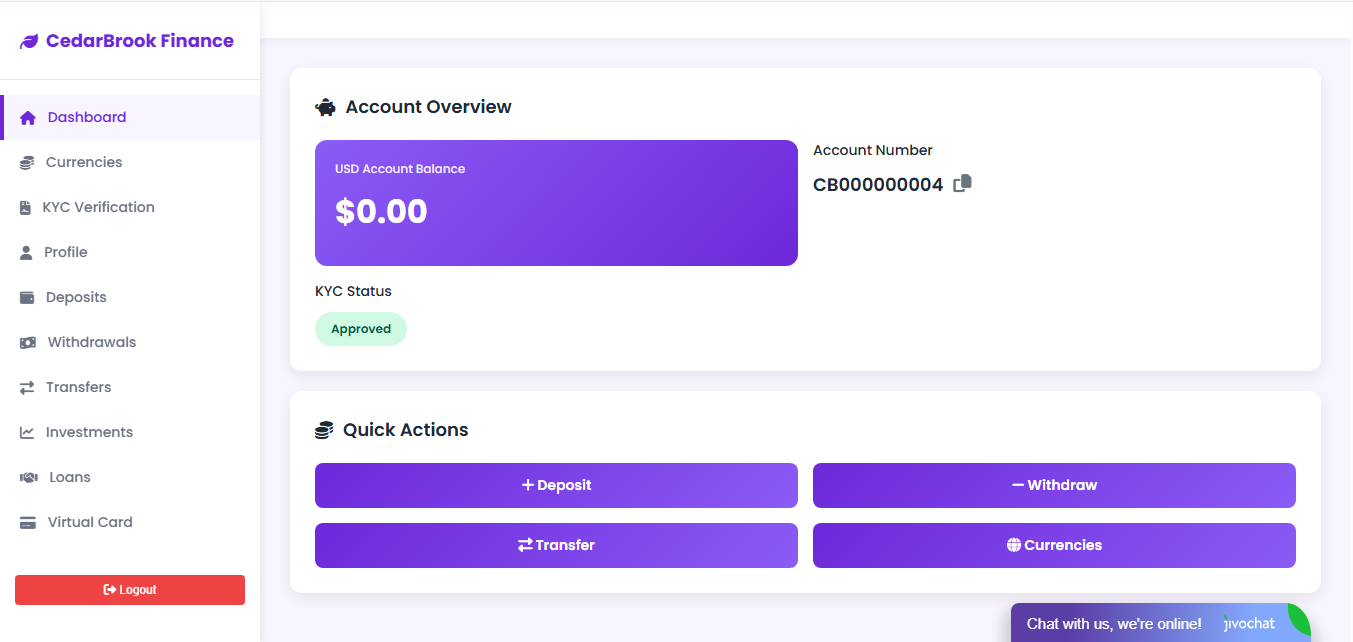Click the Logout button
This screenshot has height=642, width=1353.
(x=129, y=590)
